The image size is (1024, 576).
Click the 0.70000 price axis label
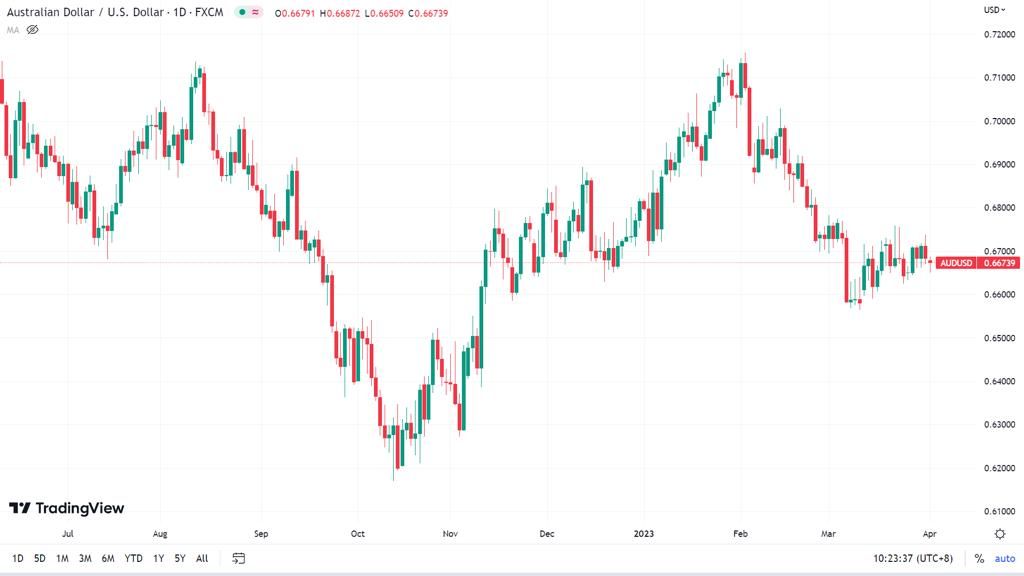999,121
